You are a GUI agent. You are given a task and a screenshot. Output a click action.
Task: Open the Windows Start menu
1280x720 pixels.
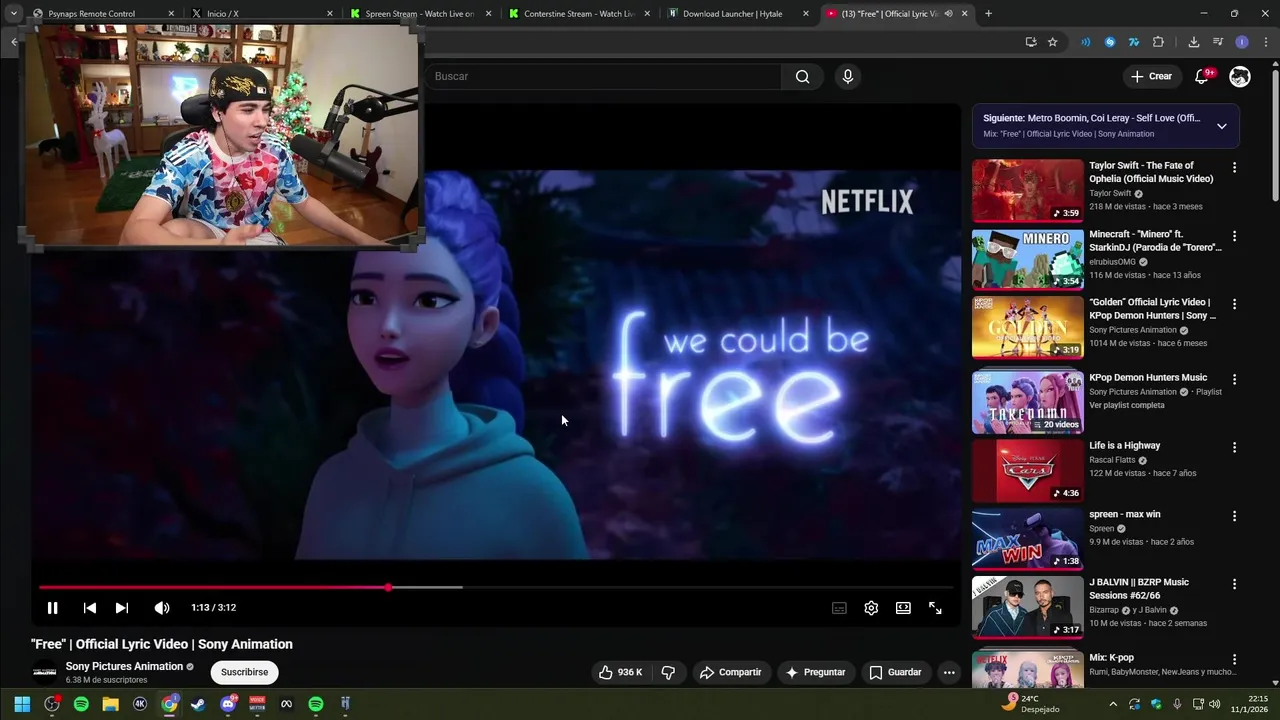tap(22, 704)
